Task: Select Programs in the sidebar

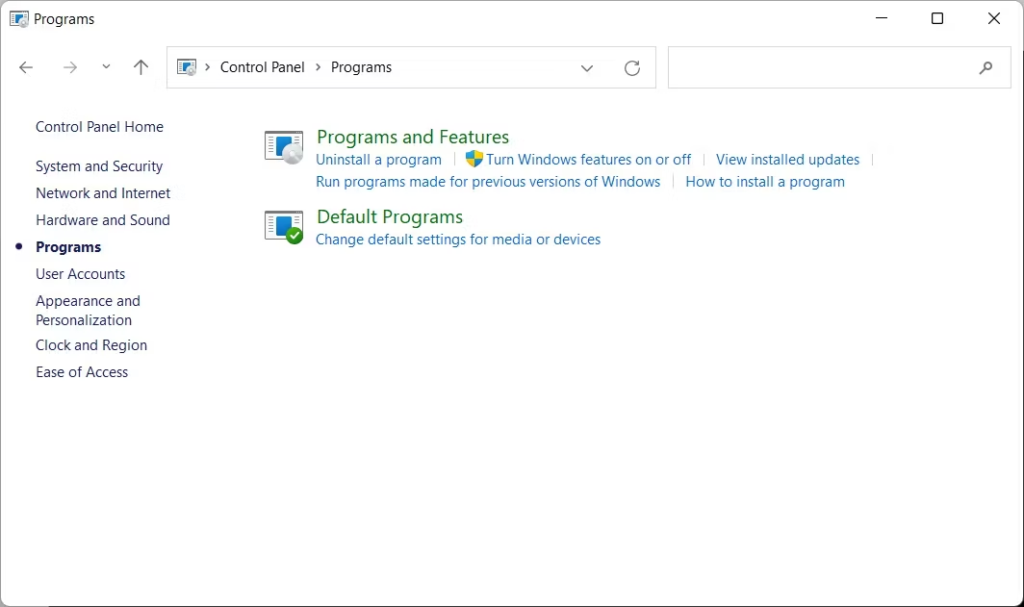Action: point(68,247)
